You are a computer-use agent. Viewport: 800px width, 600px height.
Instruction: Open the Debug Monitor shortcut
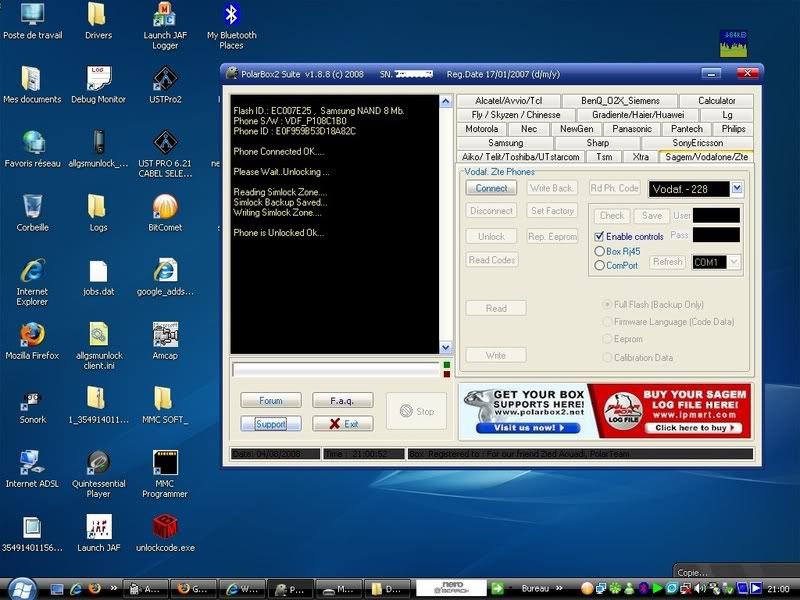tap(98, 84)
